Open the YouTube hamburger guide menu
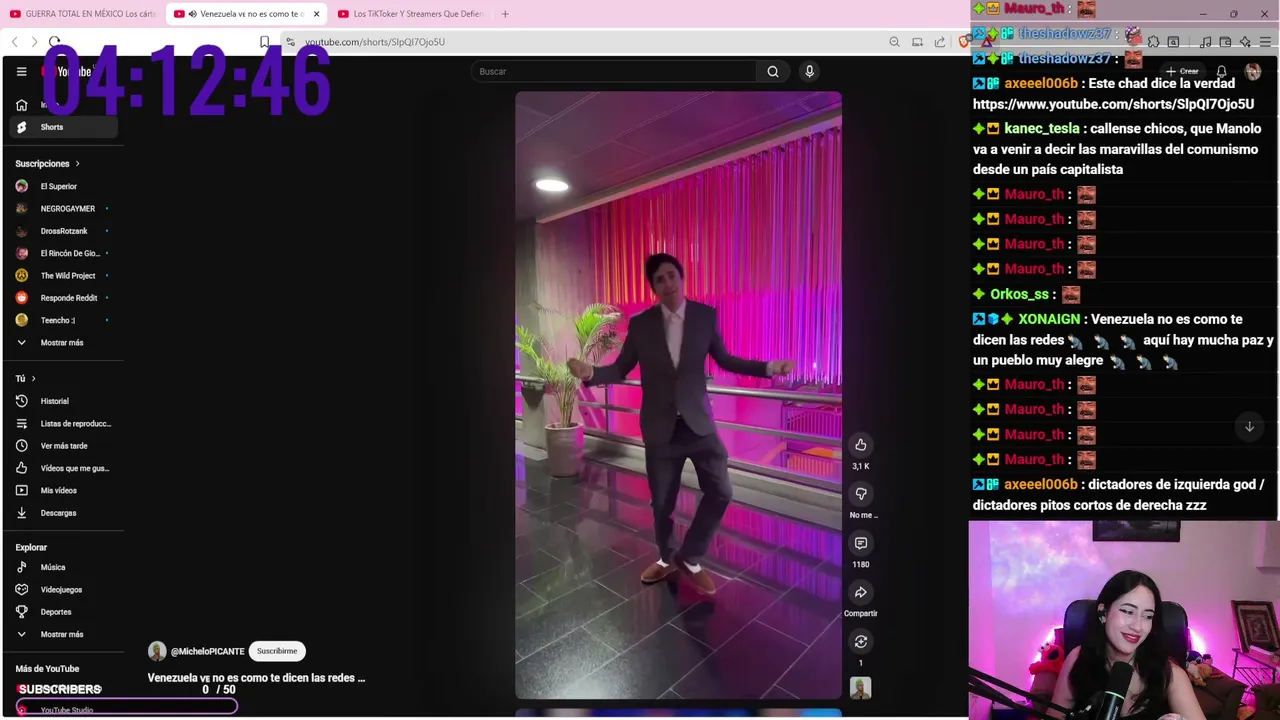 coord(21,71)
